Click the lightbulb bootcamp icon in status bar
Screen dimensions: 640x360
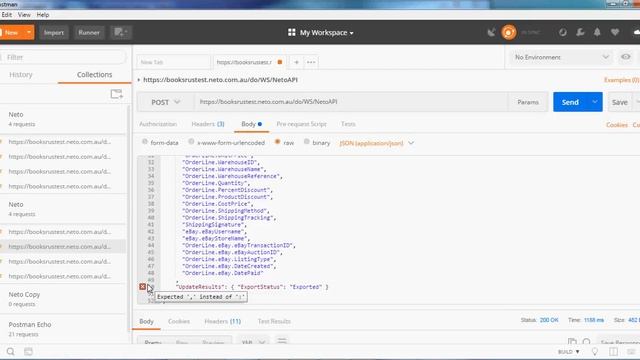click(595, 351)
